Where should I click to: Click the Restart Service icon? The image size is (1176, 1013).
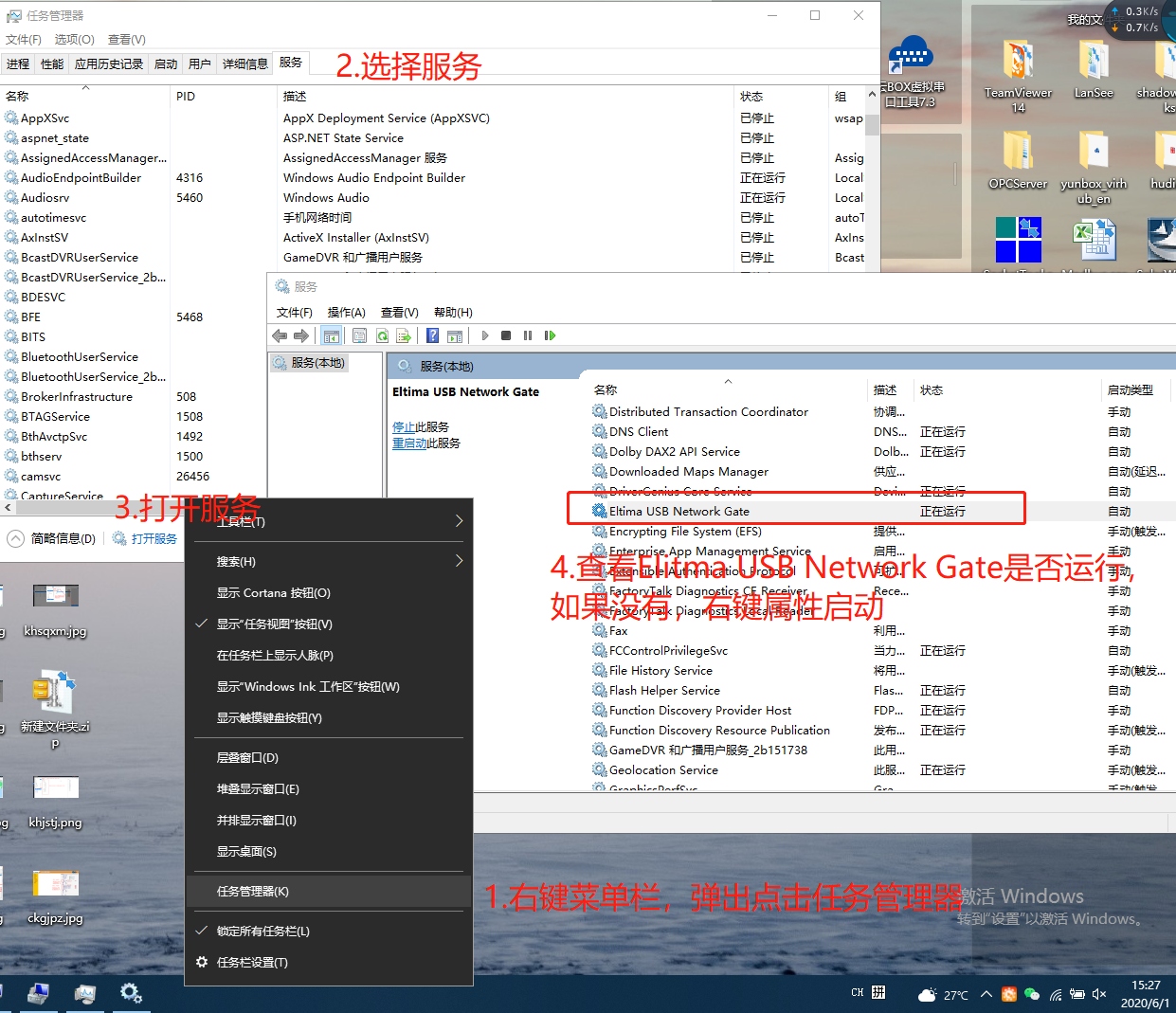coord(550,335)
